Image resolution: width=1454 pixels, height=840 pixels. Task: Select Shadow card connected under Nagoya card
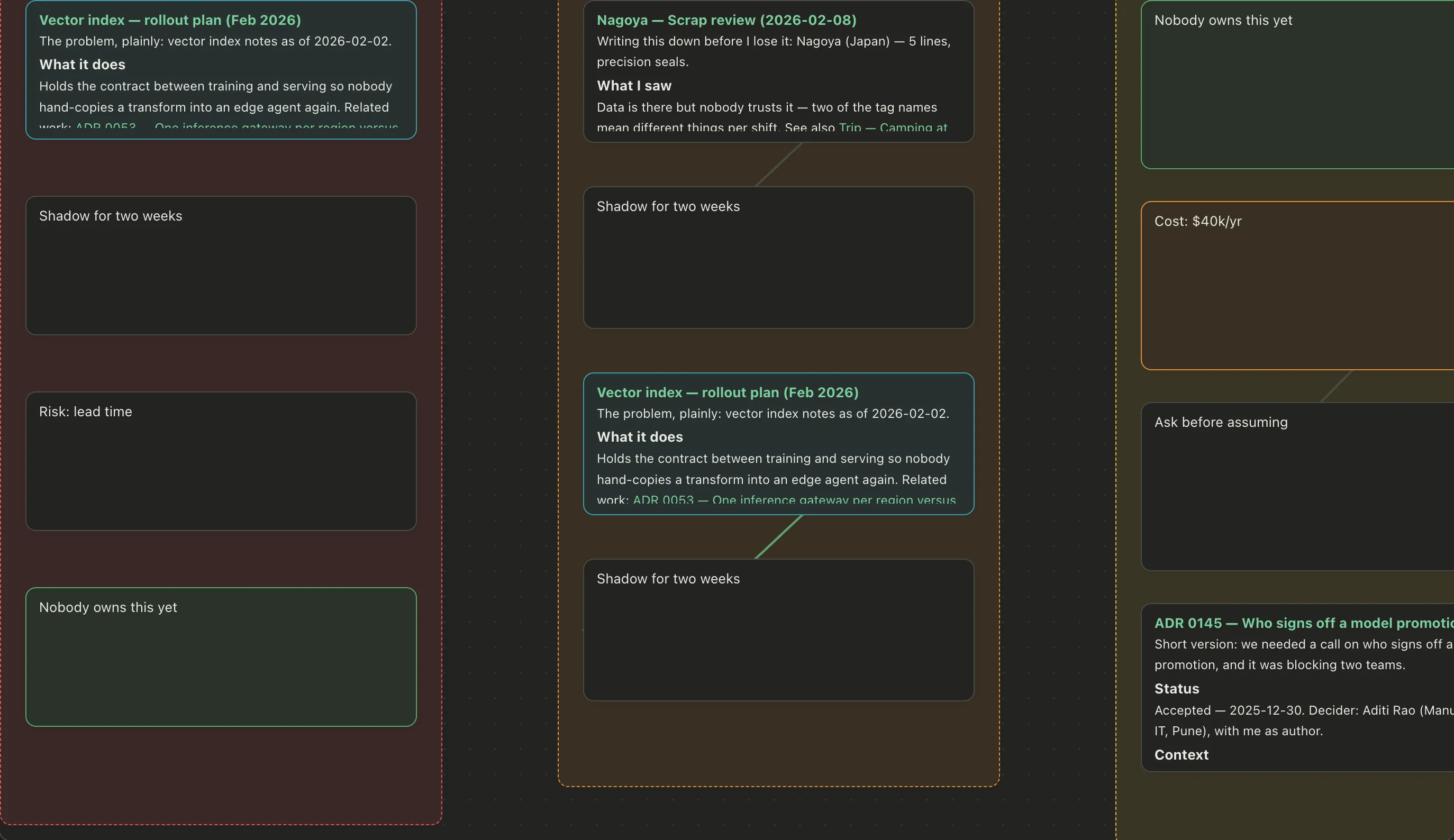click(778, 257)
